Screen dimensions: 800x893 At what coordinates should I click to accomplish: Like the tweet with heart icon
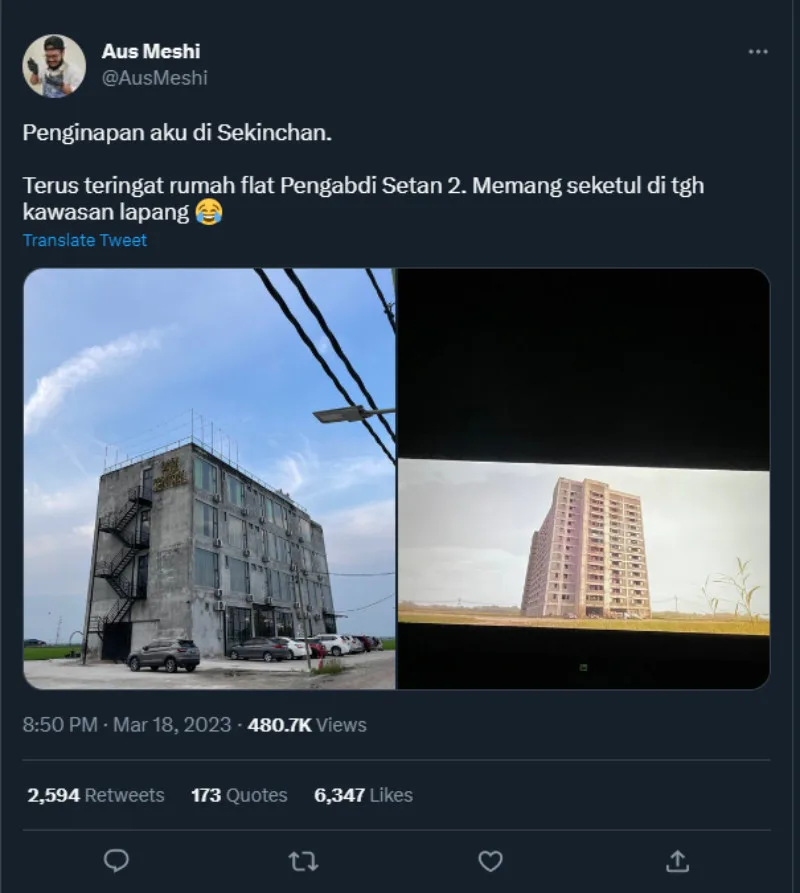pos(489,860)
